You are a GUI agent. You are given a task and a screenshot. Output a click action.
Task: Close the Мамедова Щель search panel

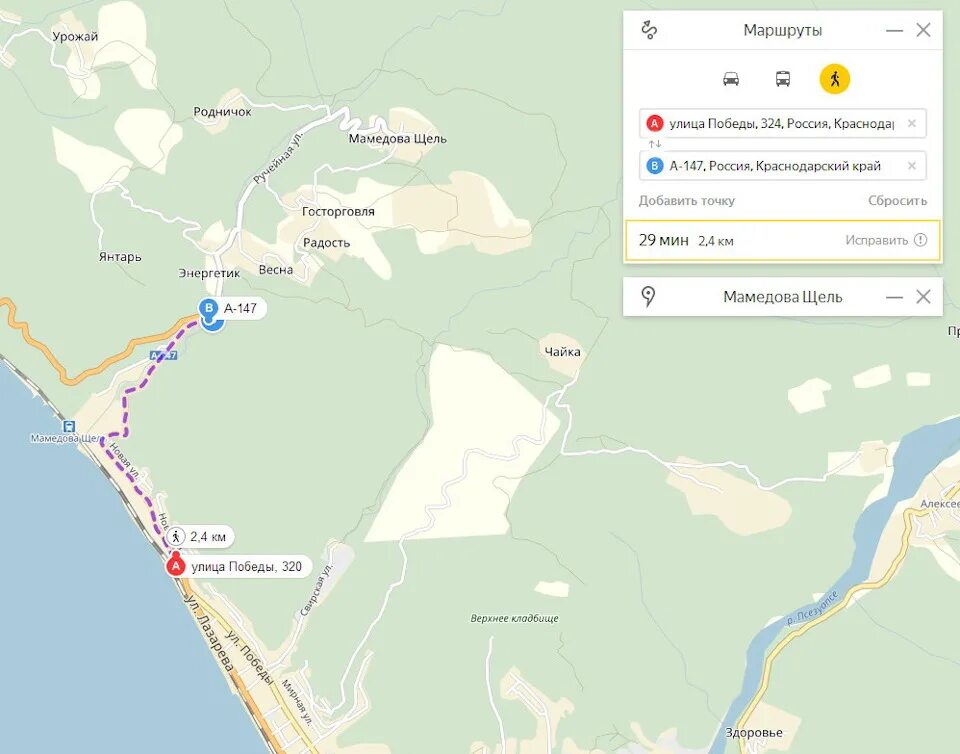[x=923, y=297]
